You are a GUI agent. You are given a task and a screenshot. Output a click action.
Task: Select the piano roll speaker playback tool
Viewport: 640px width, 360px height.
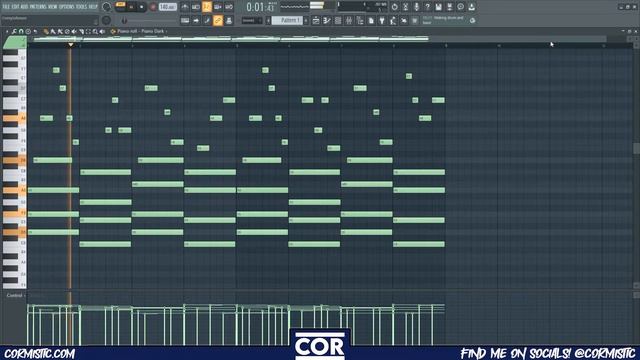[x=102, y=31]
